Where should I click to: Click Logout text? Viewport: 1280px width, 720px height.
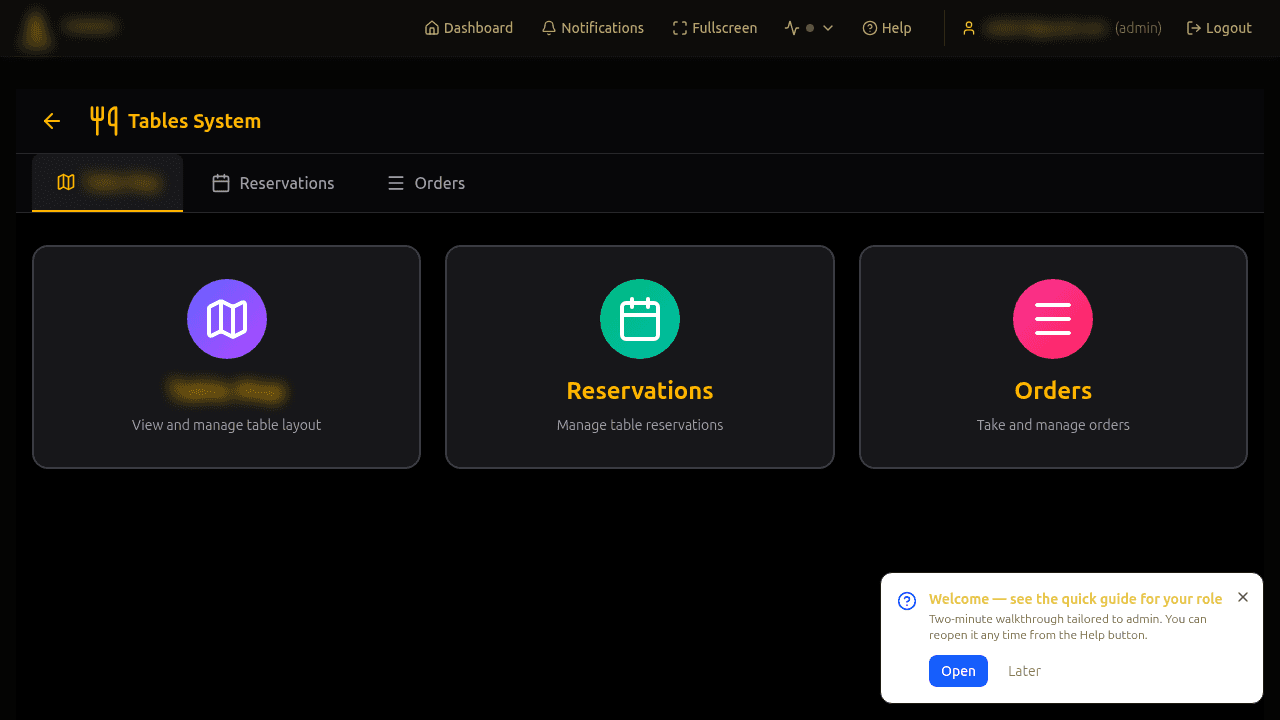click(x=1229, y=28)
